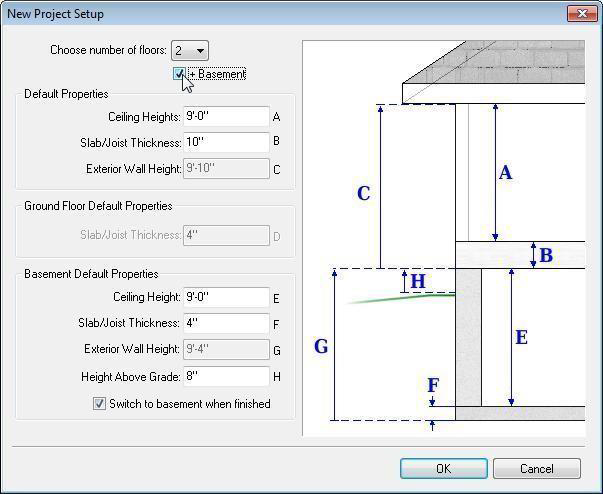Screen dimensions: 603x494
Task: Click the basement Ceiling Height field E
Action: click(x=227, y=297)
